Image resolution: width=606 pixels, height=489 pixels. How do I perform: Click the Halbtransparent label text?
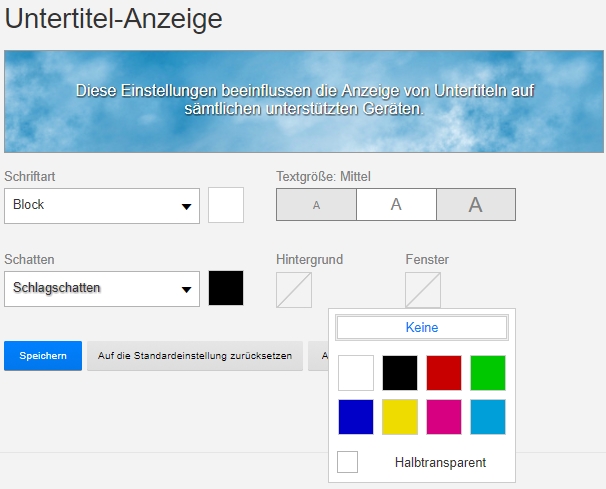440,462
